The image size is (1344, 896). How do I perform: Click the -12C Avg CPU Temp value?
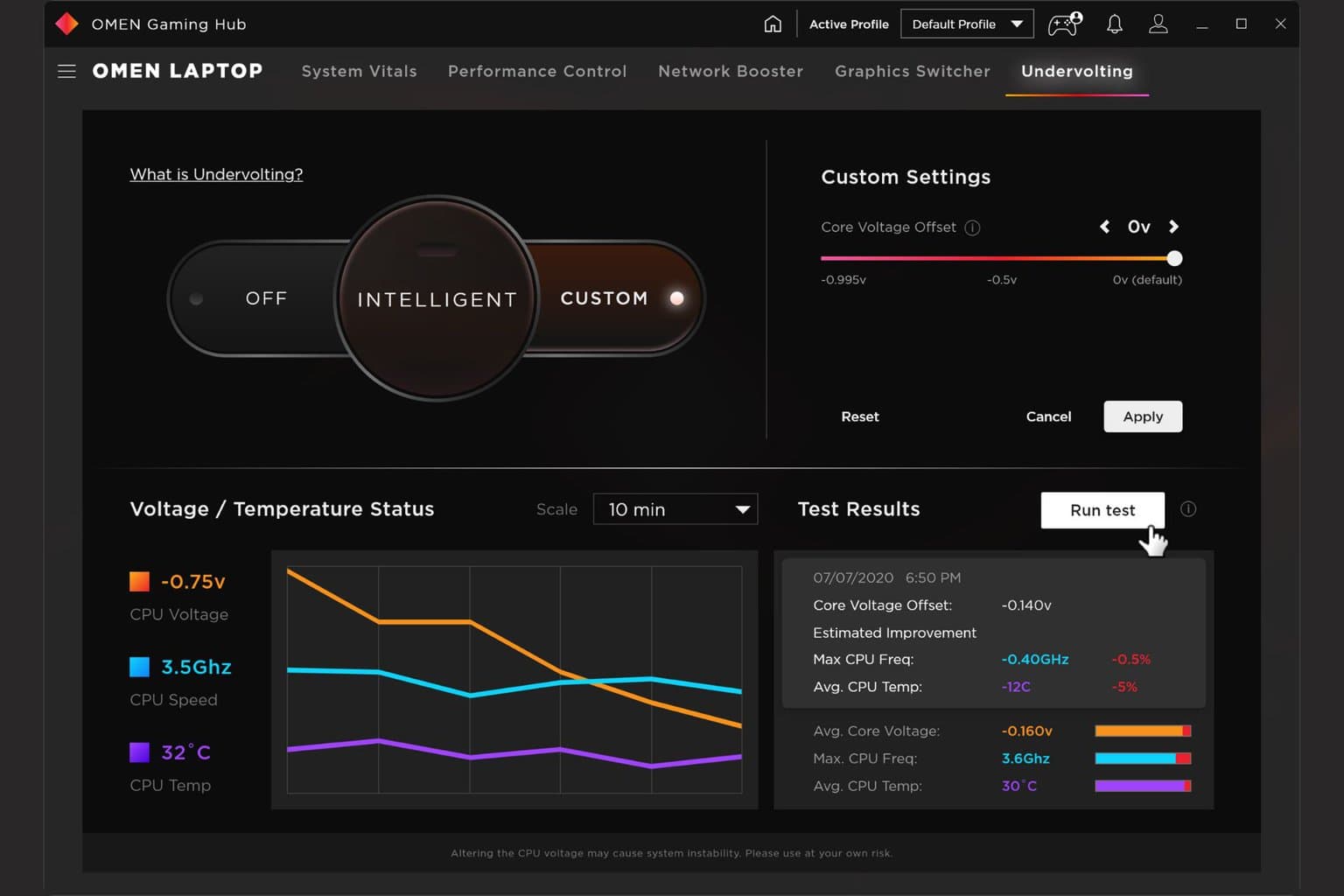(1016, 687)
